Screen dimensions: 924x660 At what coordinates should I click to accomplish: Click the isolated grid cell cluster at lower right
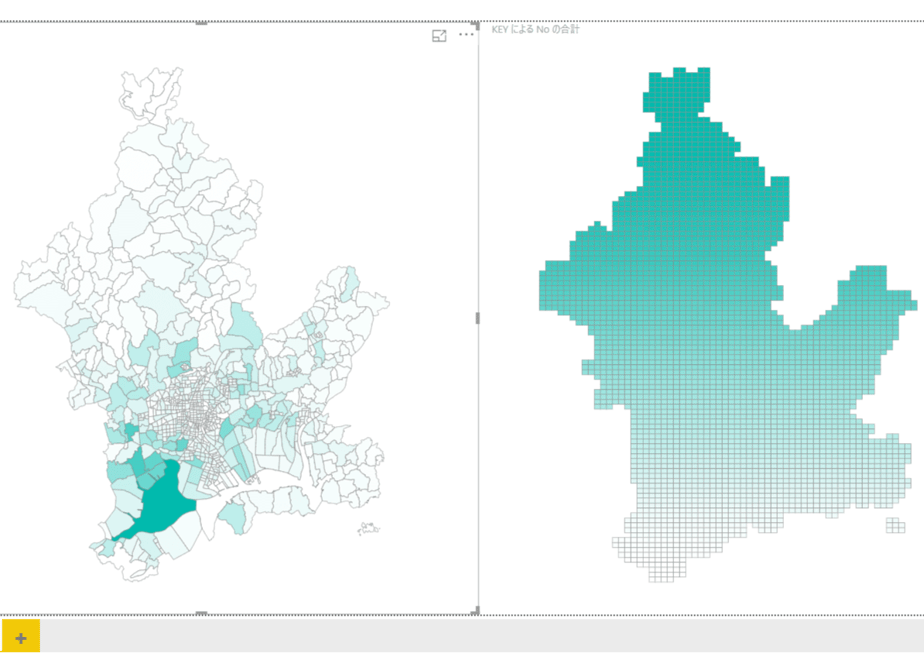[895, 525]
